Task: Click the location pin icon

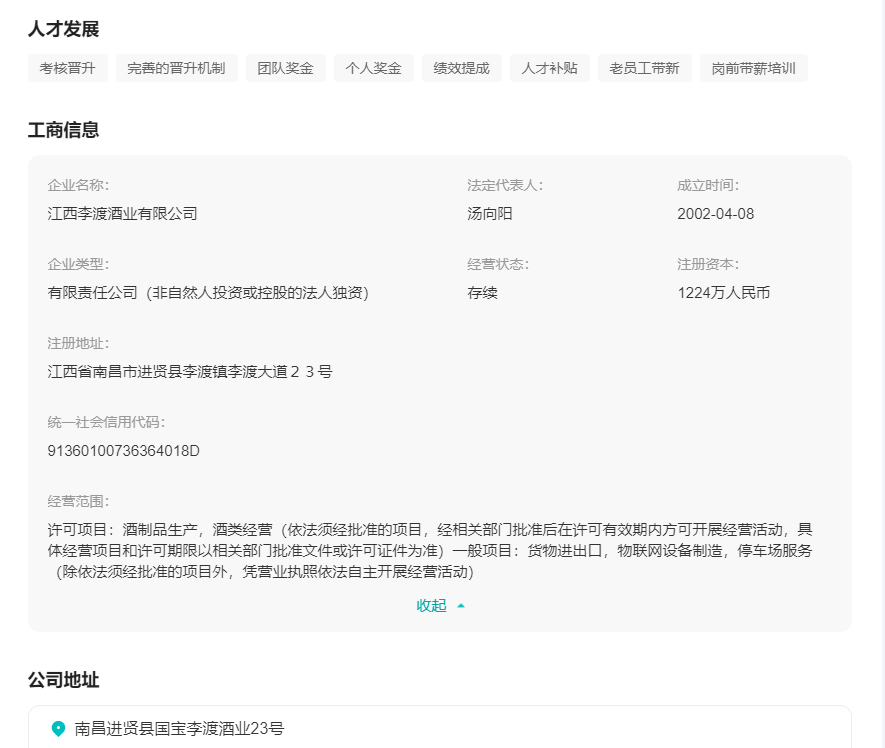Action: pyautogui.click(x=58, y=729)
